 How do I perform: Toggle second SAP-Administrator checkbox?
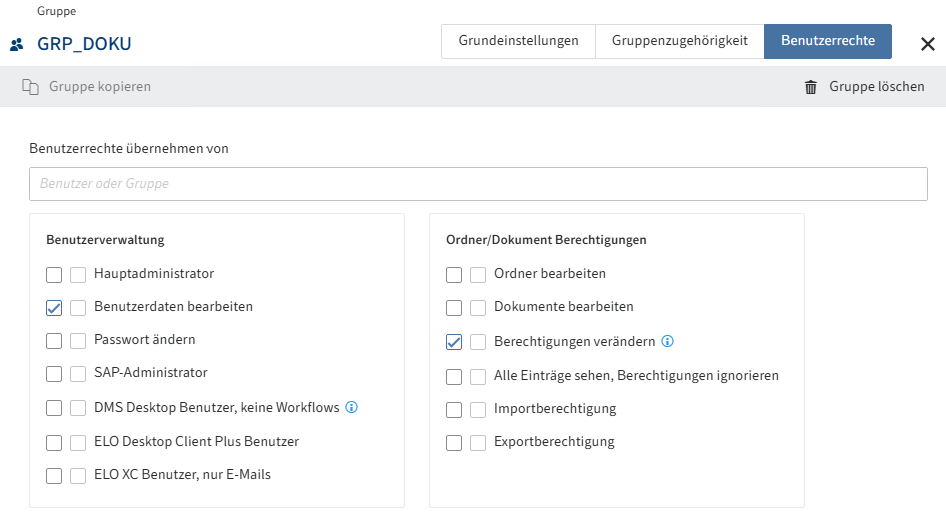(x=78, y=374)
